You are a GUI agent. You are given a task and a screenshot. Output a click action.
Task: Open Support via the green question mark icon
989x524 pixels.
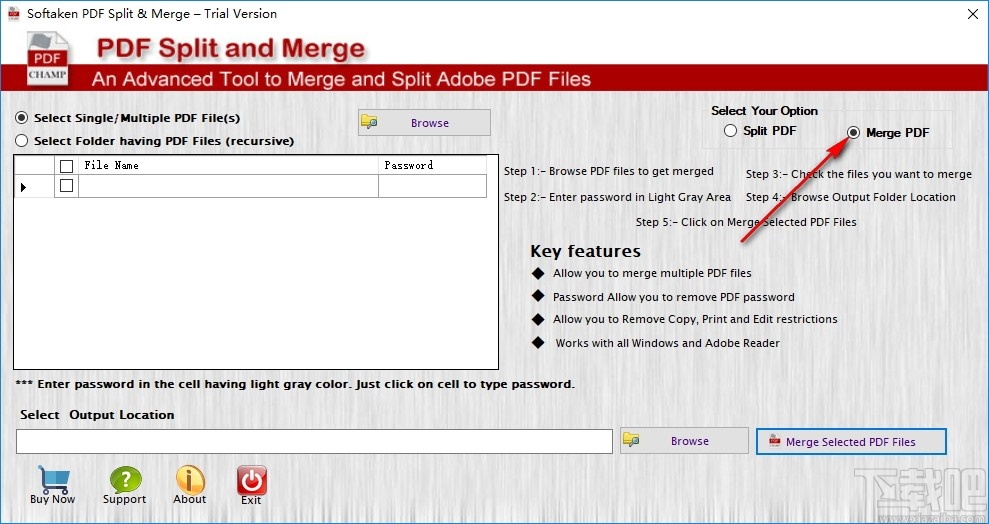coord(125,480)
